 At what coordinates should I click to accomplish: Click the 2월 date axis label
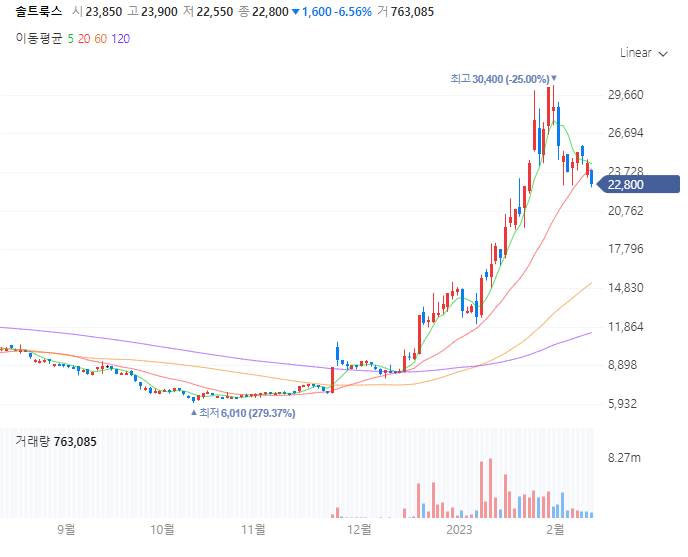[555, 529]
